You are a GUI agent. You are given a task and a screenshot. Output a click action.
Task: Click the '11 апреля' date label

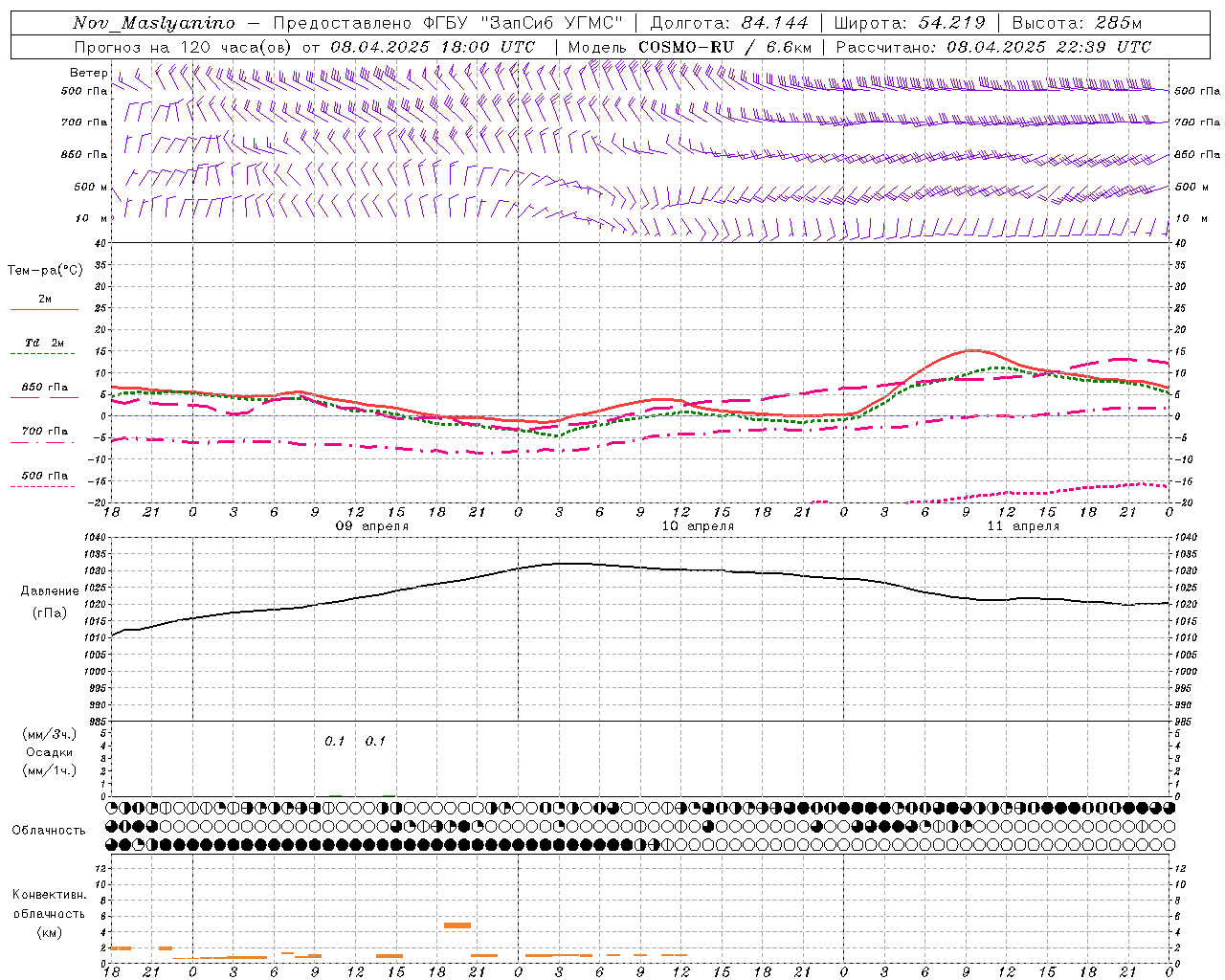tap(1023, 526)
